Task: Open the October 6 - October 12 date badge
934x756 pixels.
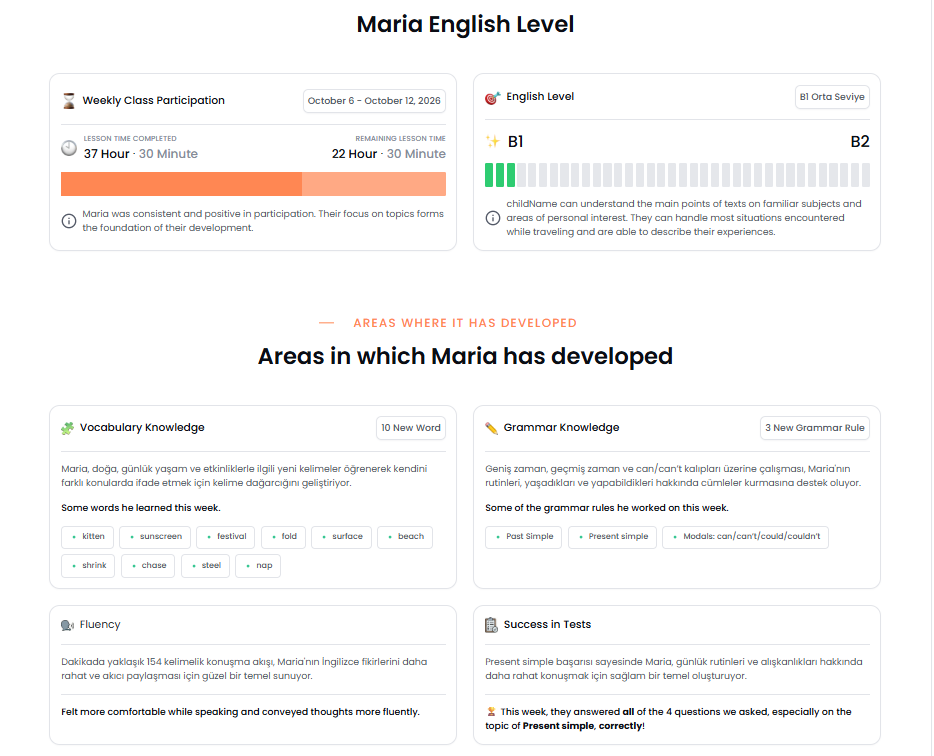Action: pyautogui.click(x=374, y=101)
